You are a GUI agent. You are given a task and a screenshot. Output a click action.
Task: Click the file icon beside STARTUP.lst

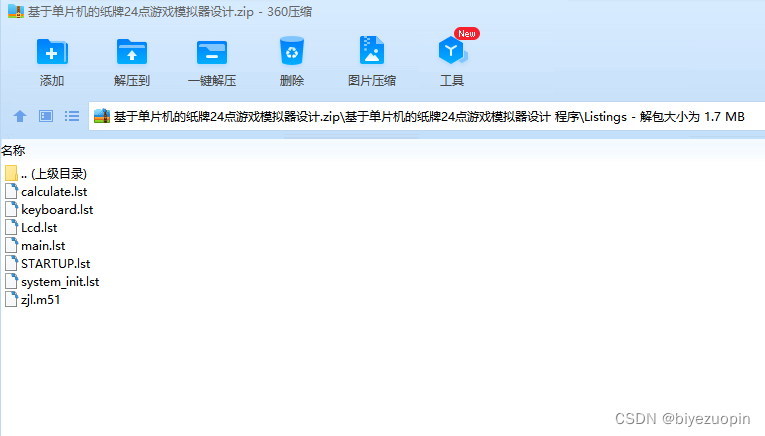point(11,263)
